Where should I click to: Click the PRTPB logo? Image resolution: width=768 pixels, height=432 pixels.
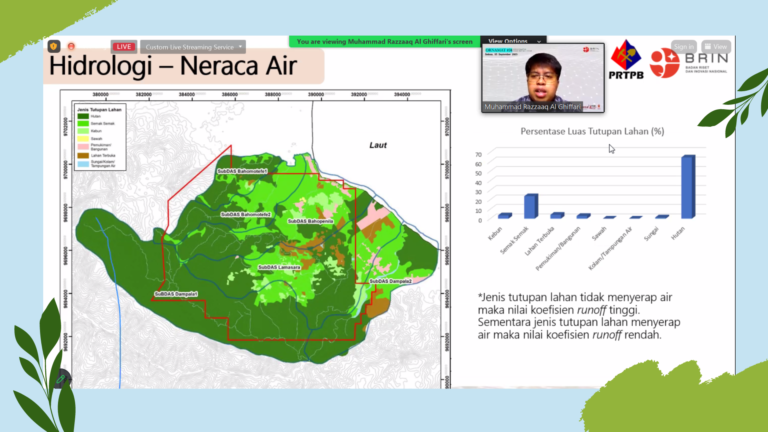click(x=626, y=60)
